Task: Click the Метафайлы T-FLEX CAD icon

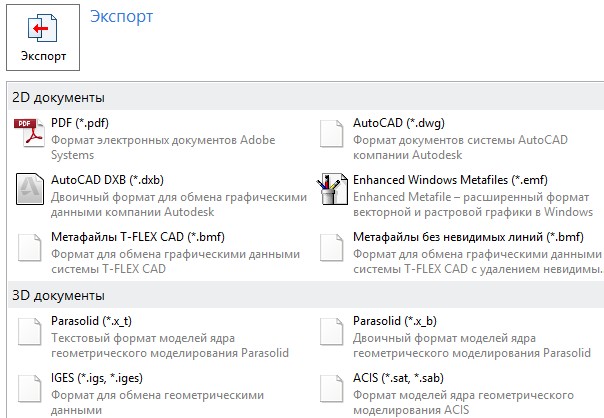Action: tap(30, 247)
